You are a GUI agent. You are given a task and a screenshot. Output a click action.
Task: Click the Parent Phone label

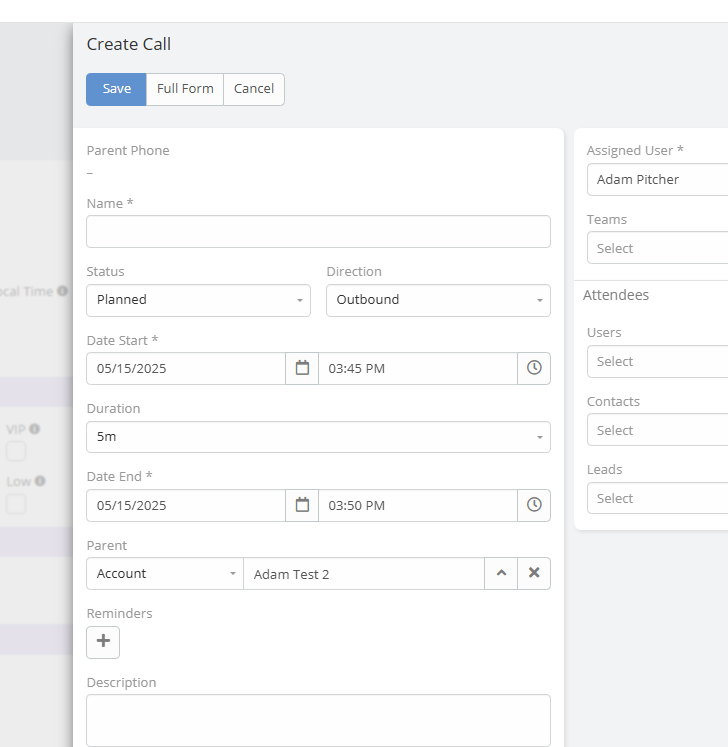128,151
